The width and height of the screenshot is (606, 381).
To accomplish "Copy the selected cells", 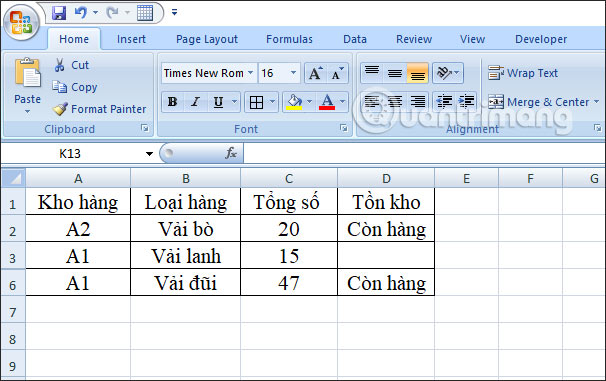I will tap(75, 87).
